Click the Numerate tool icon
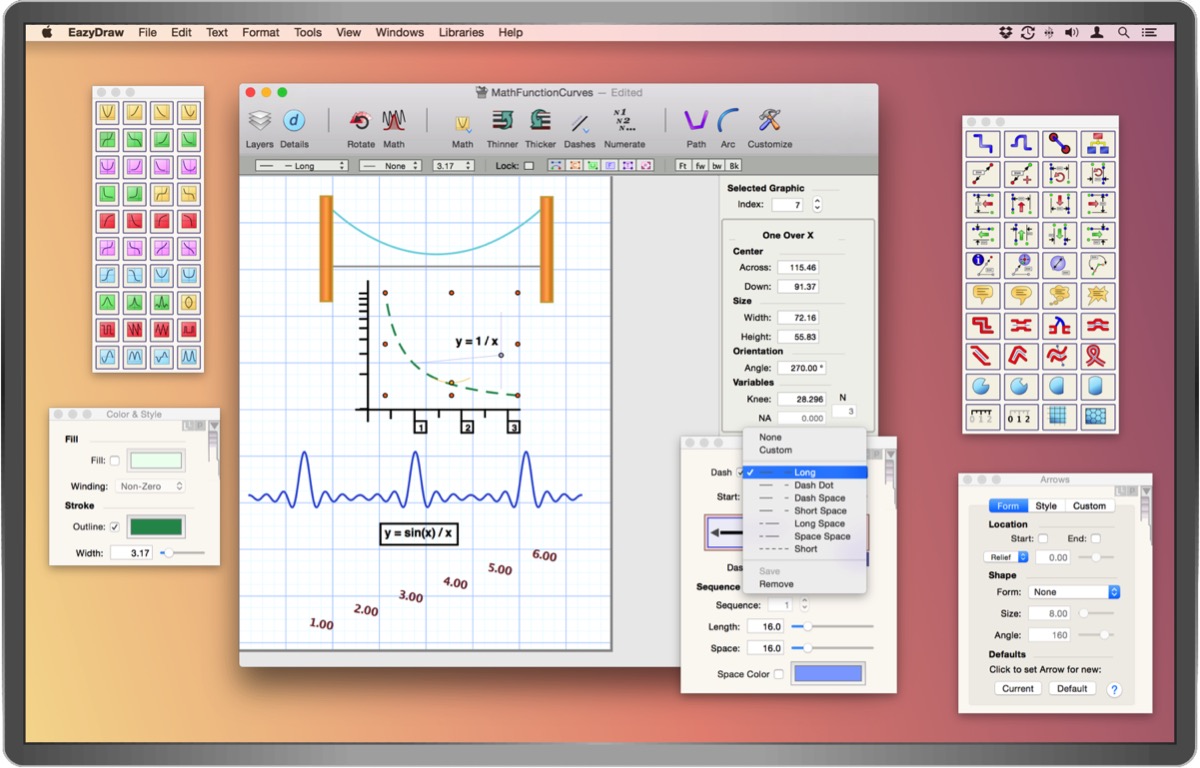1200x768 pixels. pos(624,122)
